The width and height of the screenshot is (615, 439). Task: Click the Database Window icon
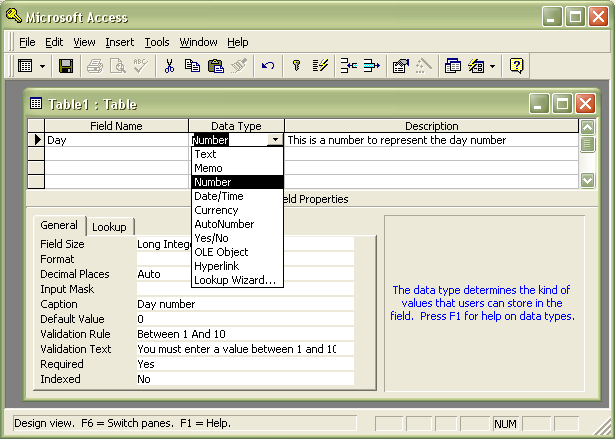click(453, 66)
